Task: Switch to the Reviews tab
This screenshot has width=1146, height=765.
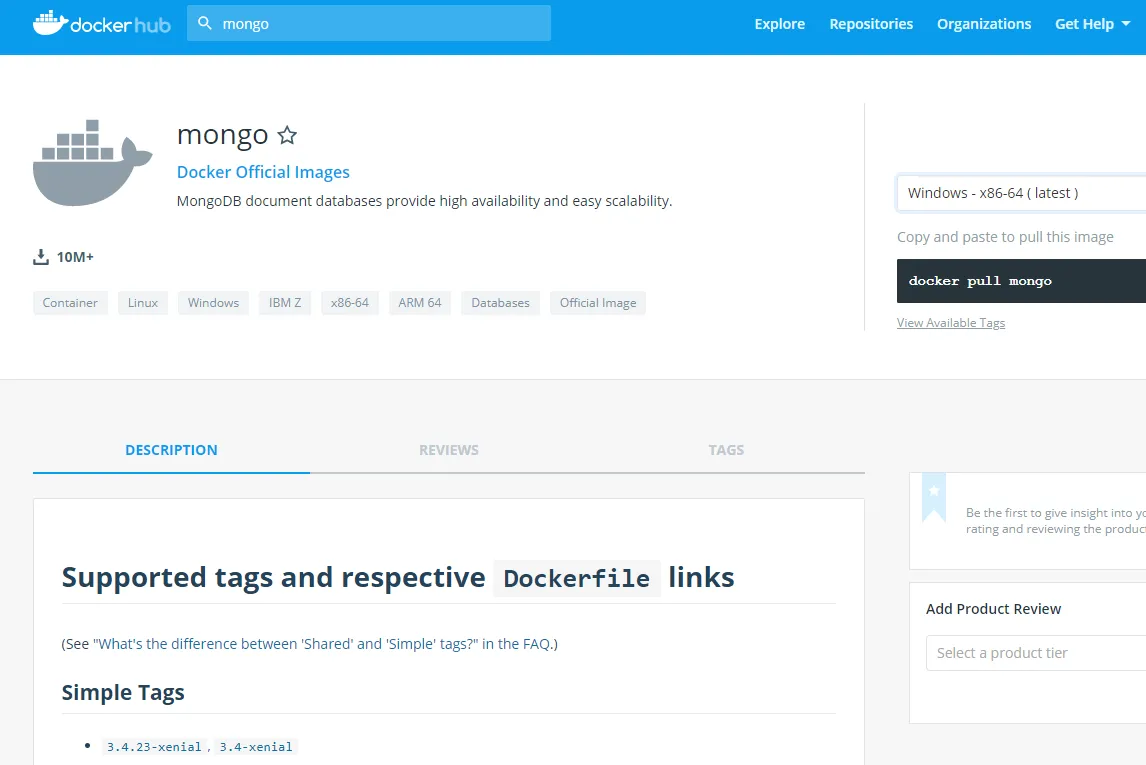Action: point(449,450)
